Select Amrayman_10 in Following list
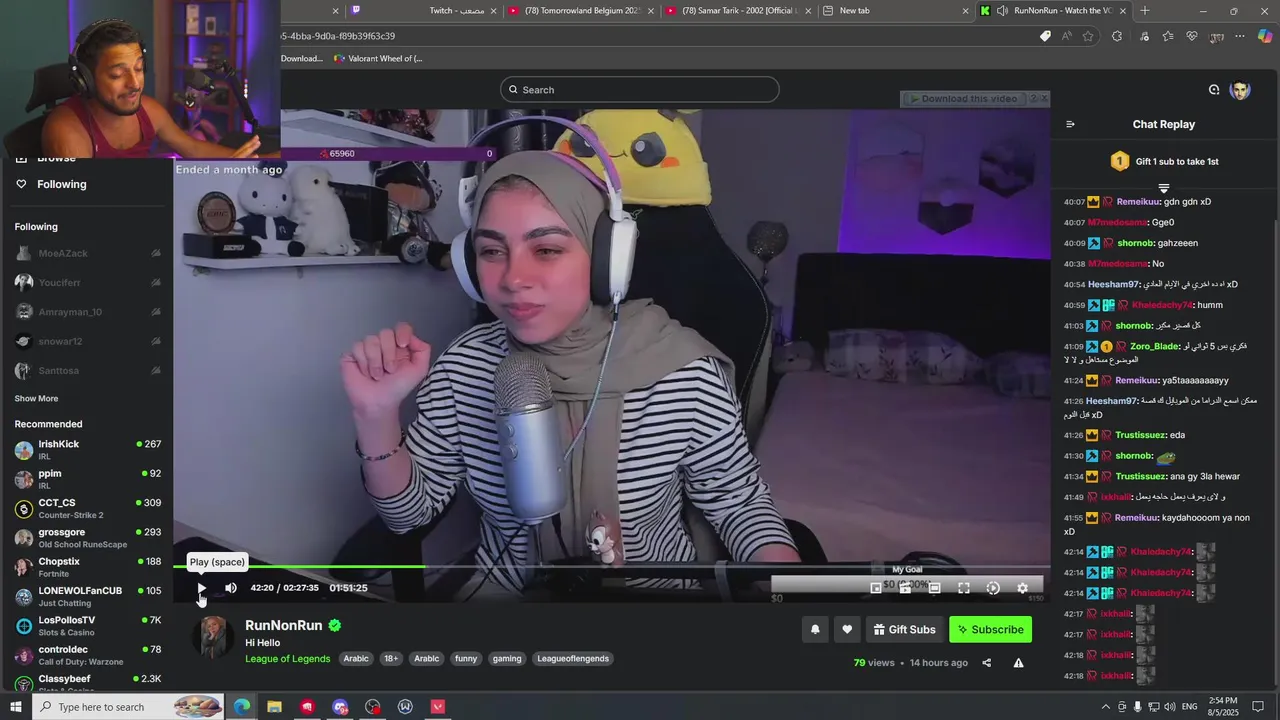 [87, 312]
